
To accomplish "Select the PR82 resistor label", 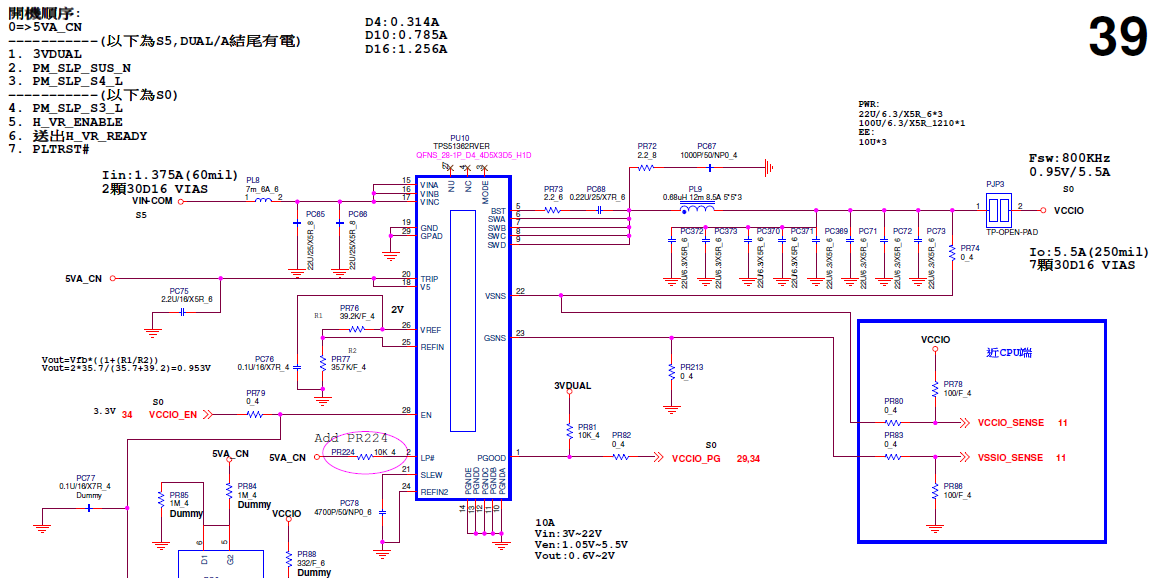I will (x=621, y=435).
